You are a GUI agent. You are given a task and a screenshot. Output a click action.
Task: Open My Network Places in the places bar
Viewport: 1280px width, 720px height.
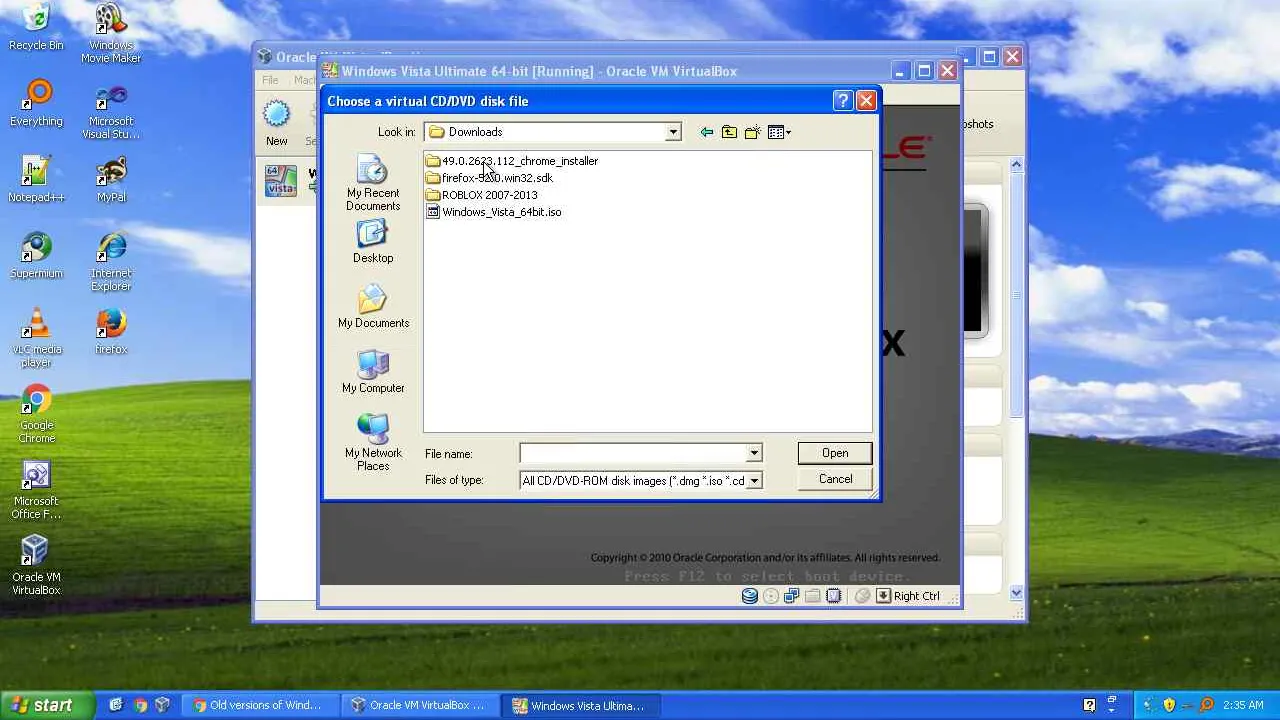373,443
